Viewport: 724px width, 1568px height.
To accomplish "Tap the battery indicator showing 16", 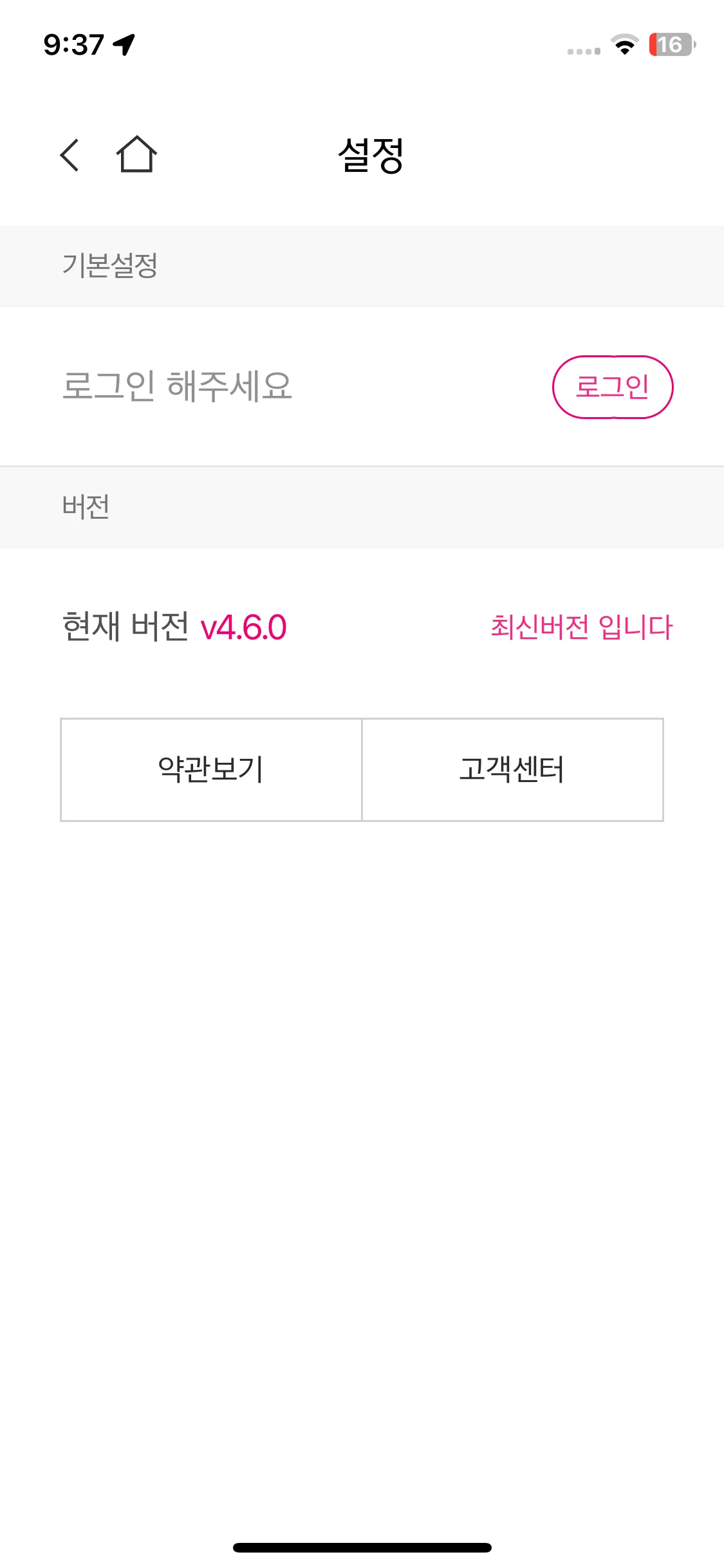I will coord(672,44).
